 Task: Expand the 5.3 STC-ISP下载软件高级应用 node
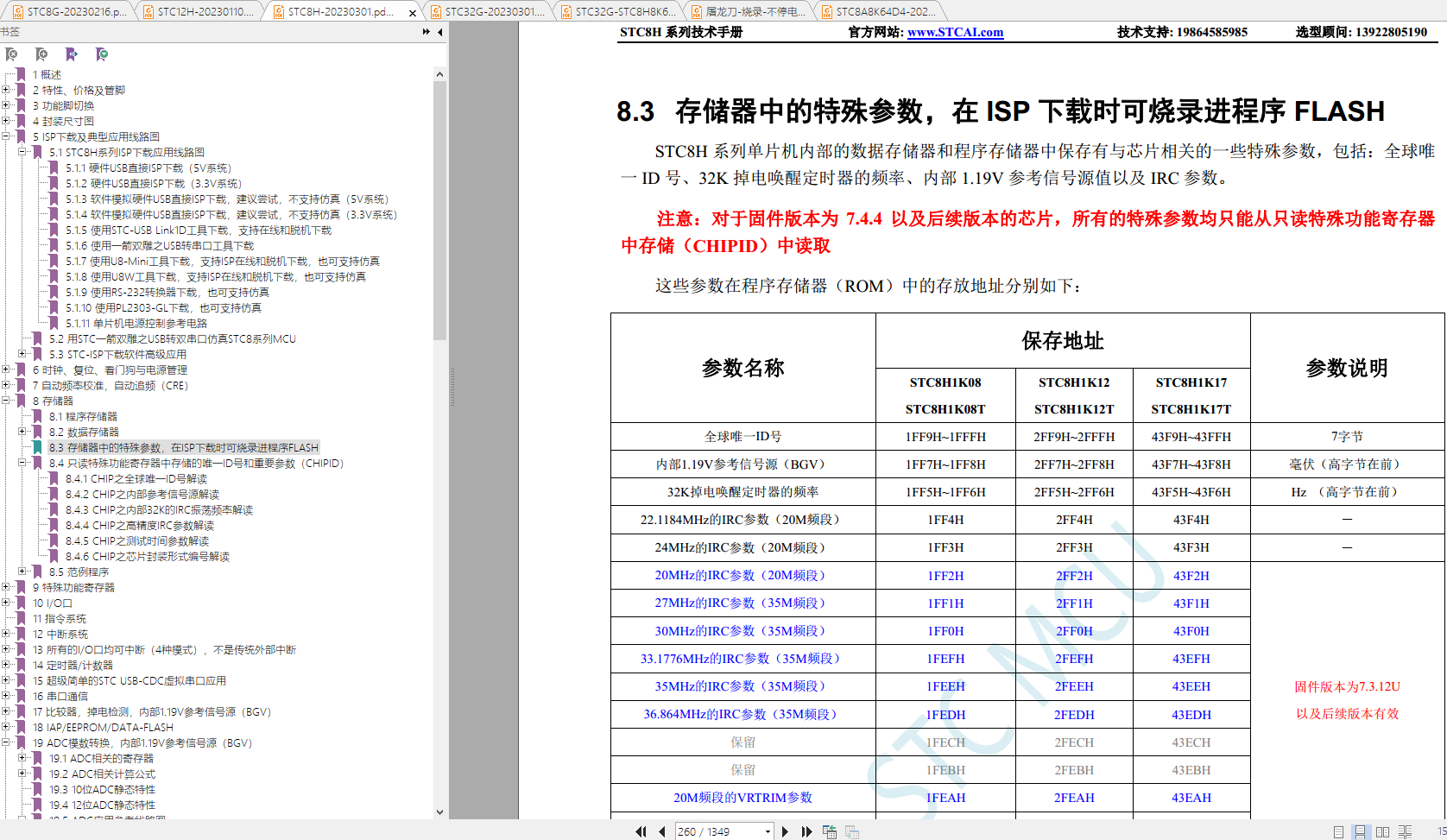(22, 354)
